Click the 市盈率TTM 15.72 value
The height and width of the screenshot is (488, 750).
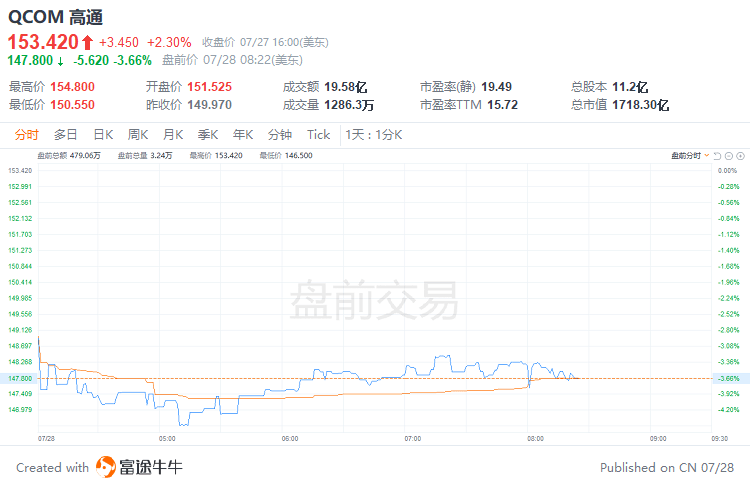click(503, 105)
